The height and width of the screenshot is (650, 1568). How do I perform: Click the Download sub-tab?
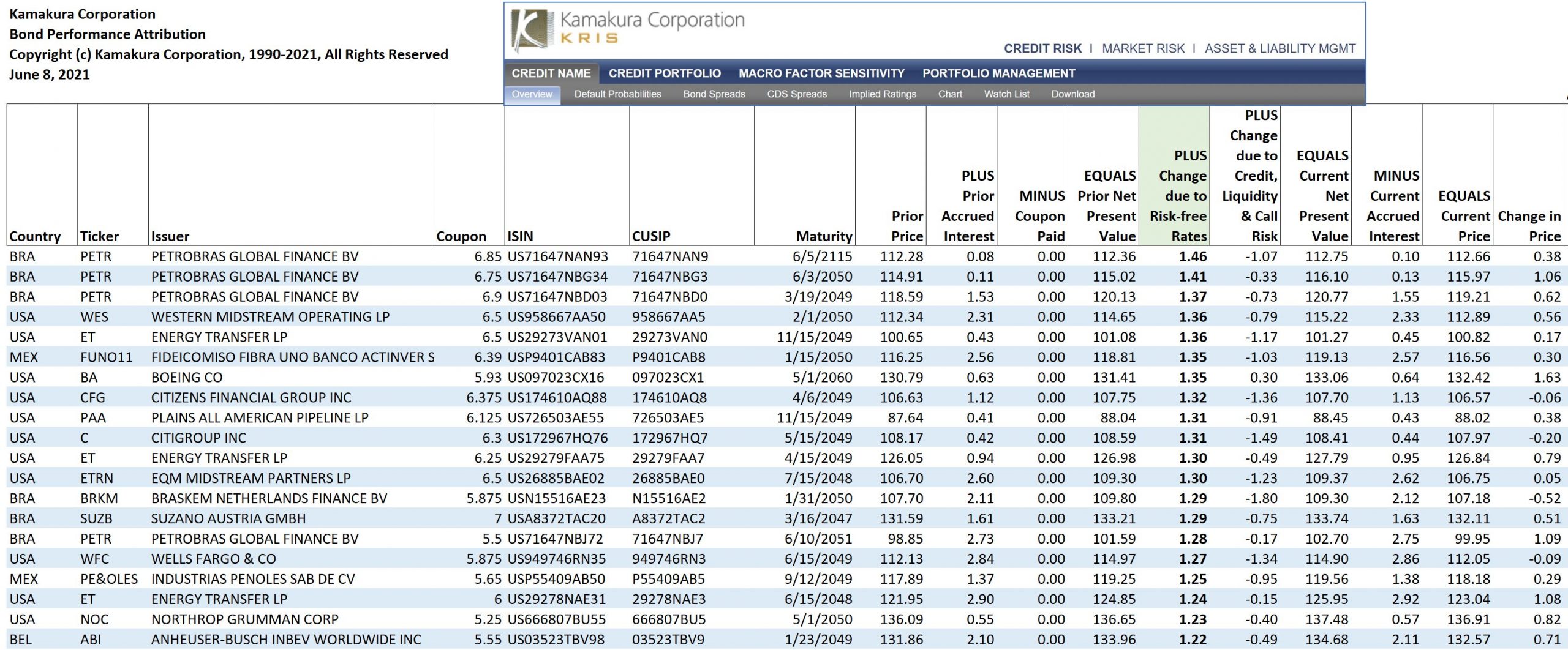coord(1072,94)
